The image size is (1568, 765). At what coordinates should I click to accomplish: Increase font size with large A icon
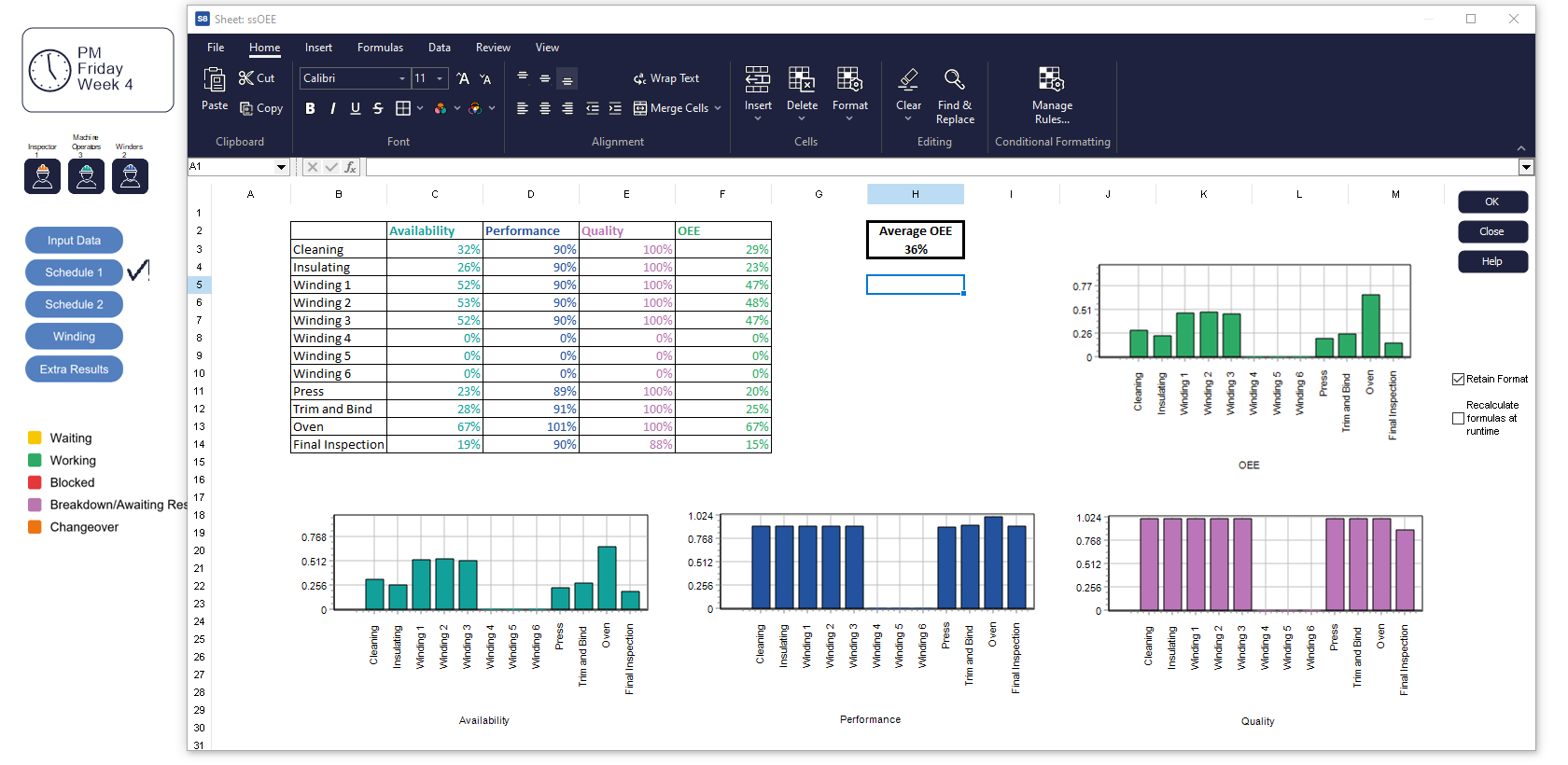pyautogui.click(x=463, y=78)
